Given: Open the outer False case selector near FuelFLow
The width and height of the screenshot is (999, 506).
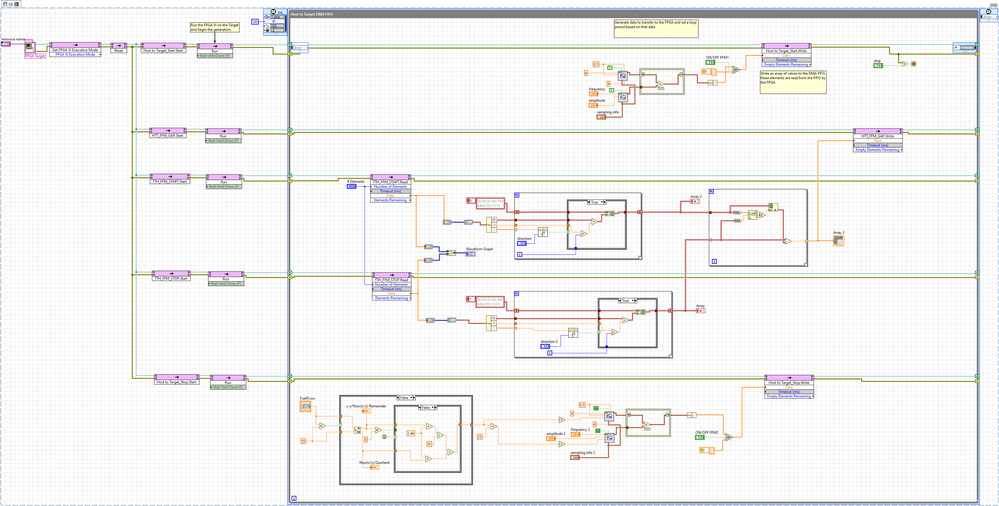Looking at the screenshot, I should click(405, 398).
